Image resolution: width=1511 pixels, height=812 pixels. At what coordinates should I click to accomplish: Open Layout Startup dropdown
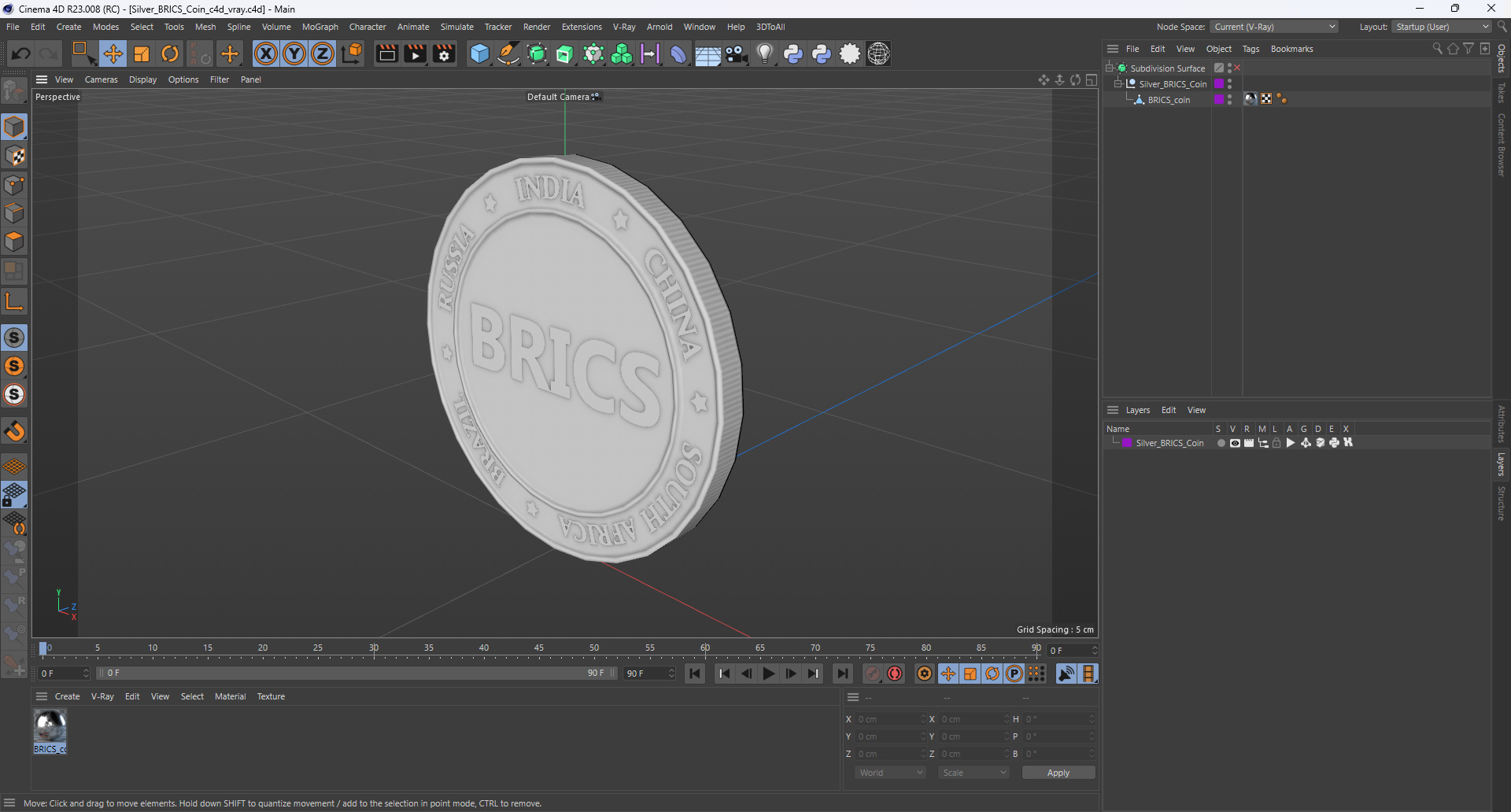pyautogui.click(x=1442, y=27)
